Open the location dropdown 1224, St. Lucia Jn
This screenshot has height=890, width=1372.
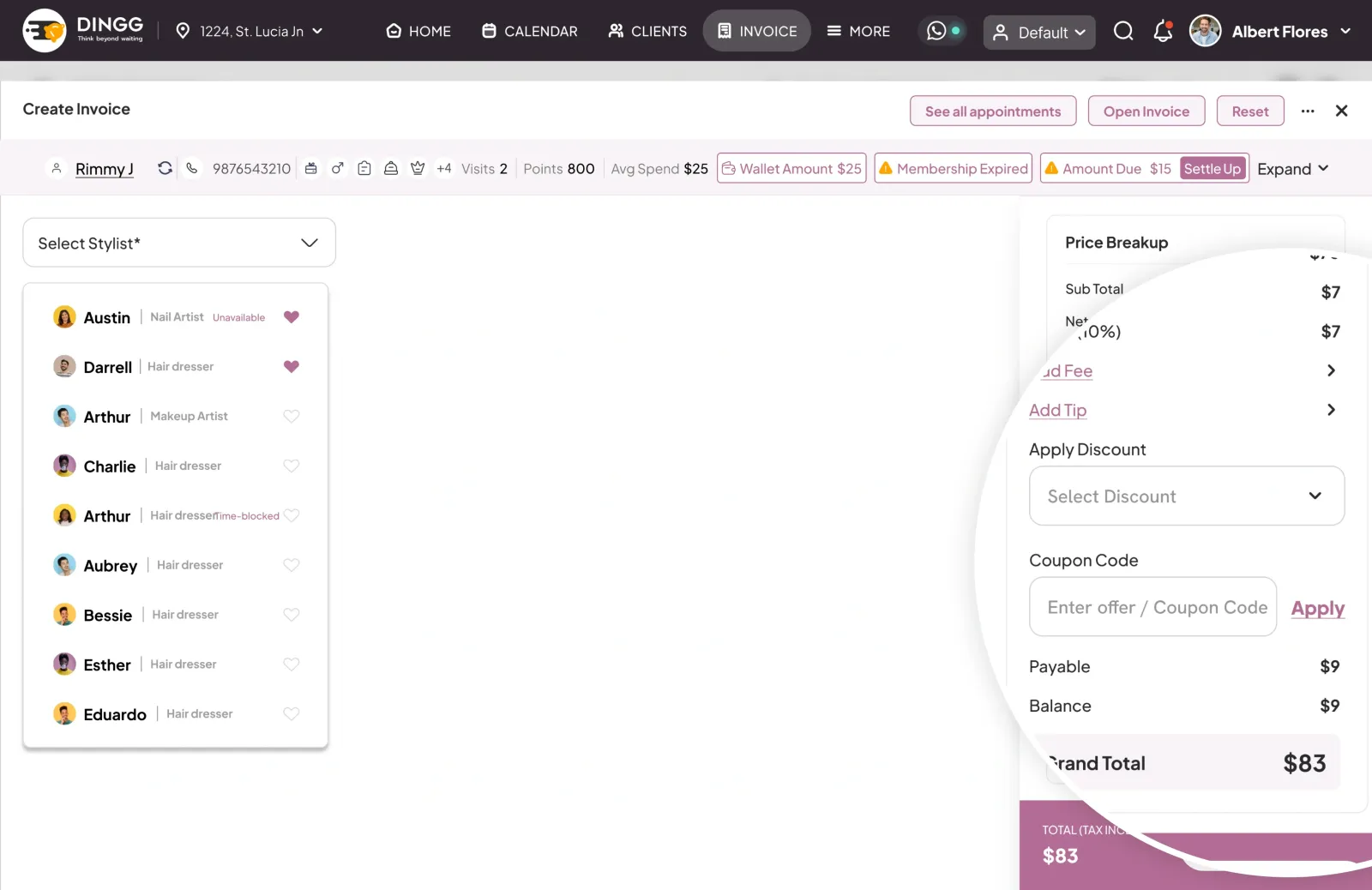click(x=250, y=32)
